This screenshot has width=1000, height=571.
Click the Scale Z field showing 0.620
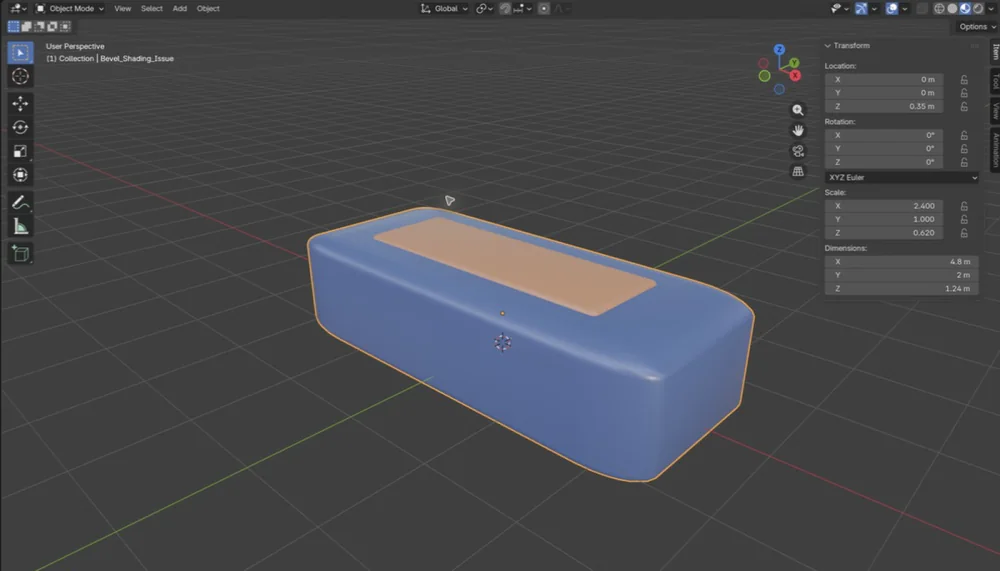pos(883,233)
